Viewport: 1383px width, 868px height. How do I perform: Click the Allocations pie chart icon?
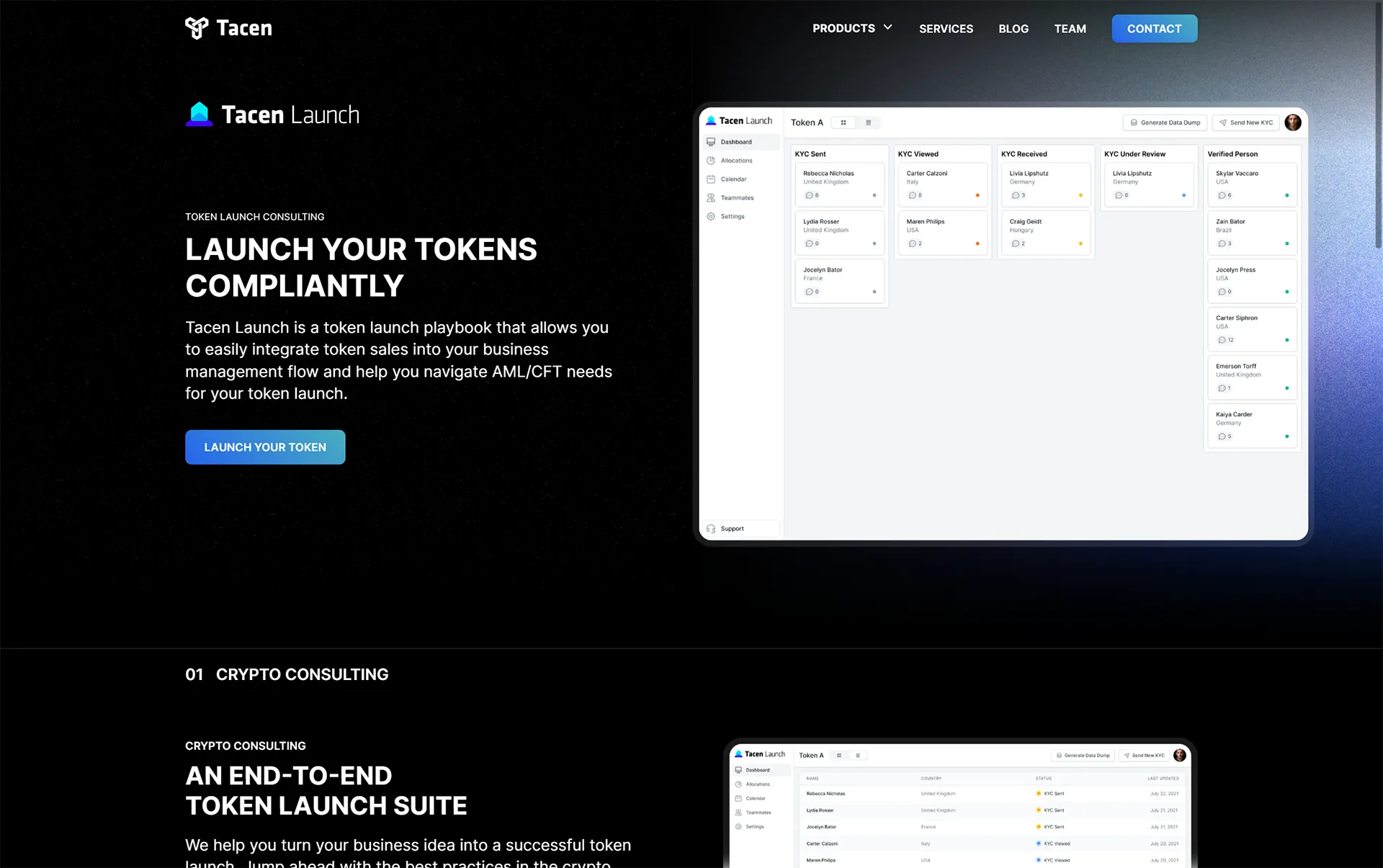pyautogui.click(x=711, y=161)
